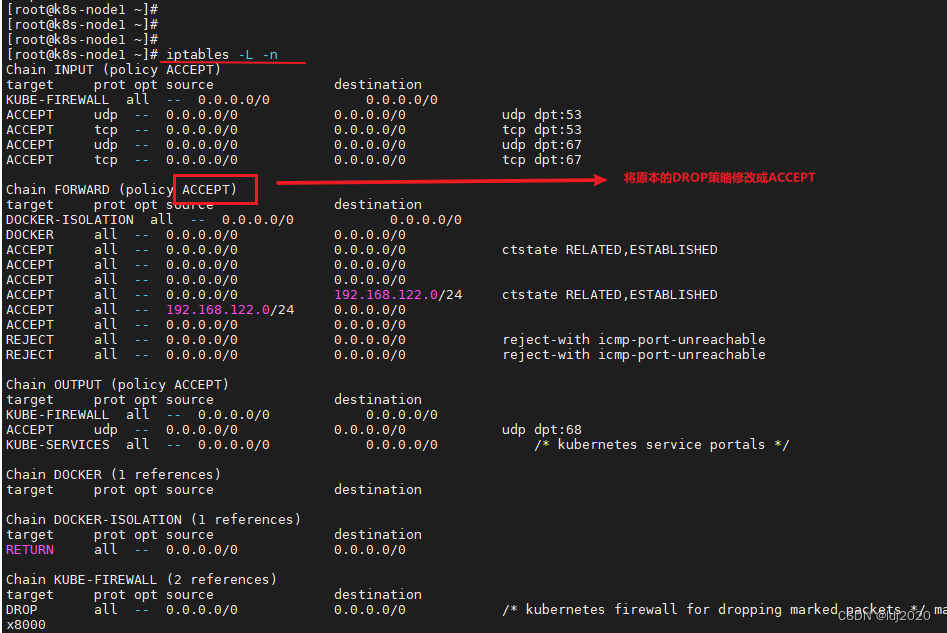
Task: Click the magenta RETURN target
Action: click(x=30, y=549)
